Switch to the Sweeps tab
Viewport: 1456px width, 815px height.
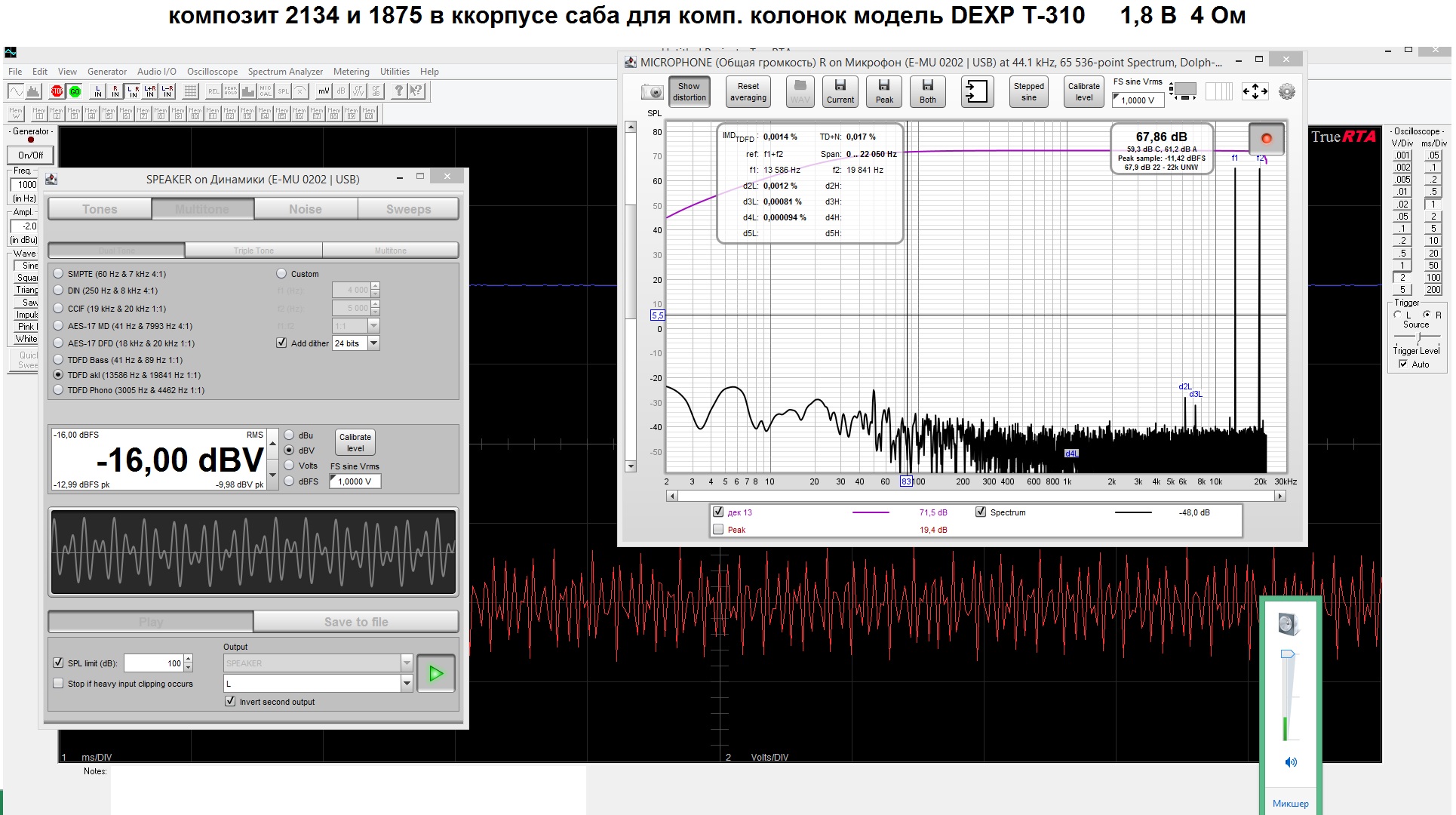(x=408, y=209)
